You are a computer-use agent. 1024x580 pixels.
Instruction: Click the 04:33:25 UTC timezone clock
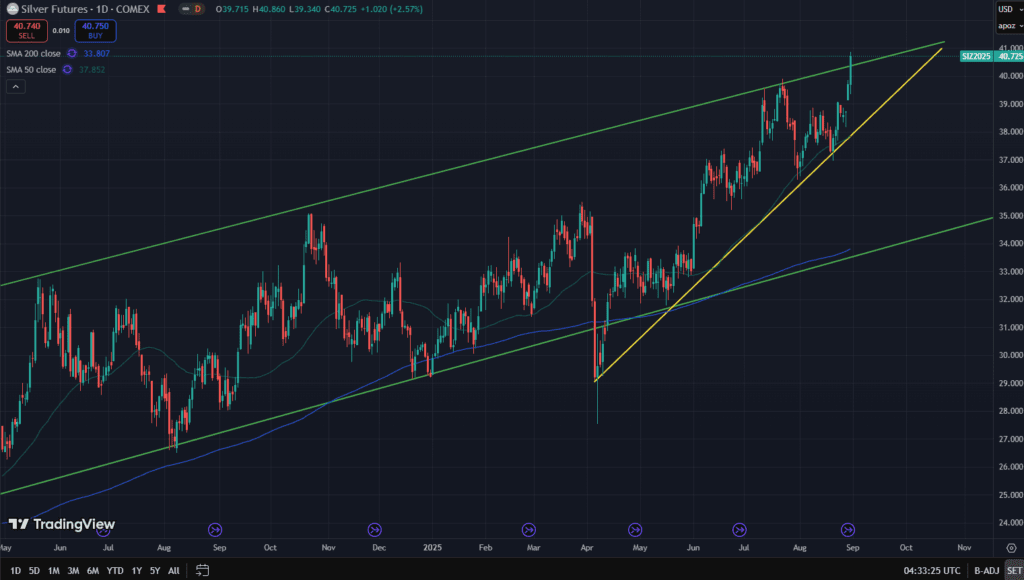pos(933,570)
